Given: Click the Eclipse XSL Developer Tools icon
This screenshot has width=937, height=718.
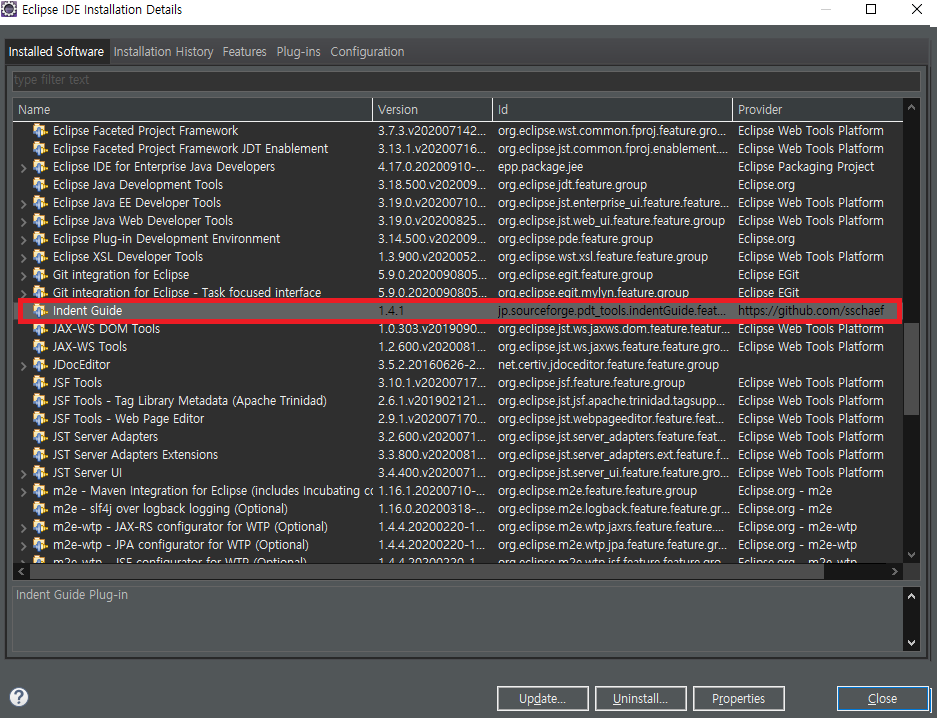Looking at the screenshot, I should pos(40,257).
